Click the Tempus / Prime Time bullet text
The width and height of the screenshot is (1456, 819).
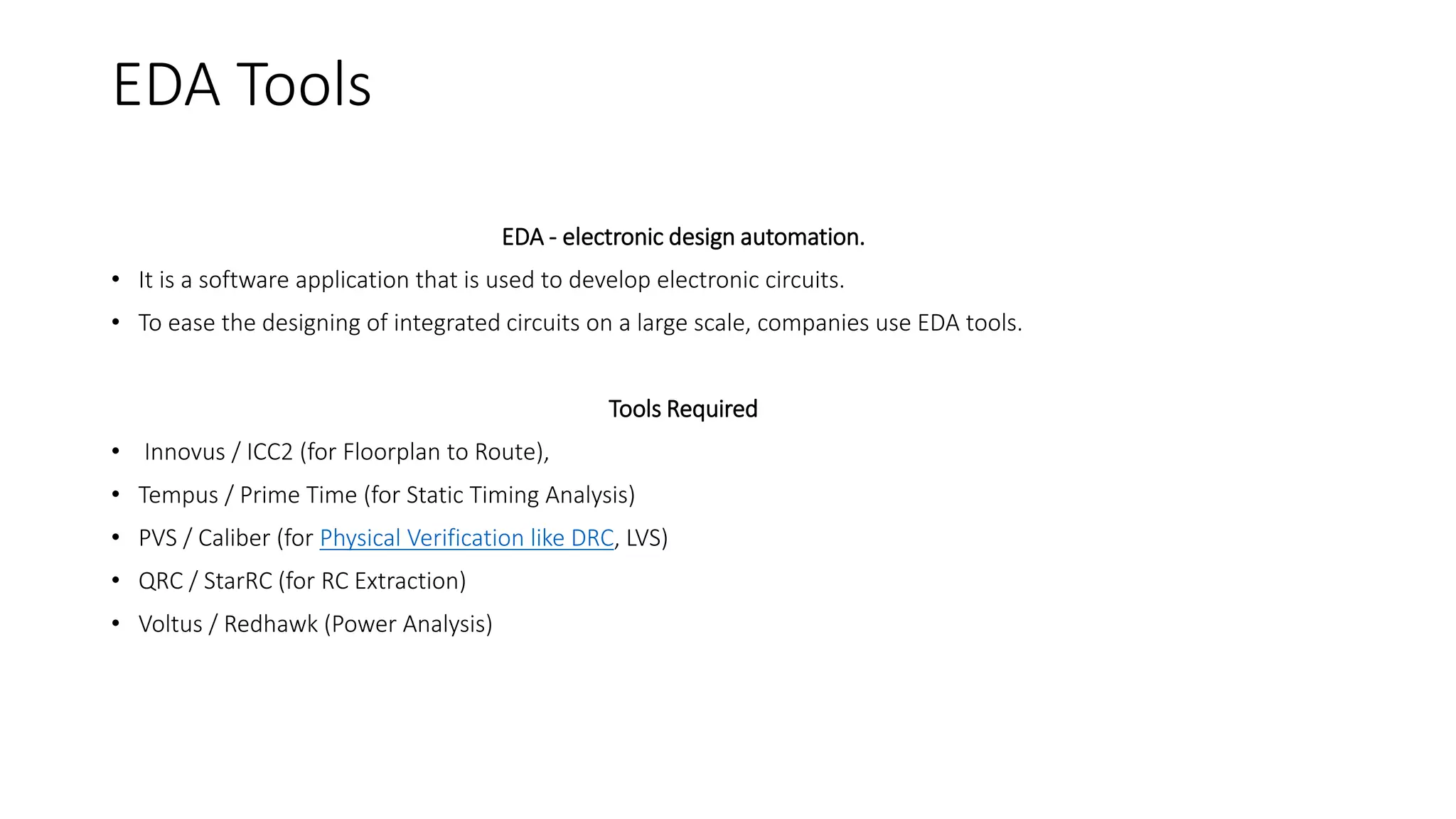(x=387, y=495)
